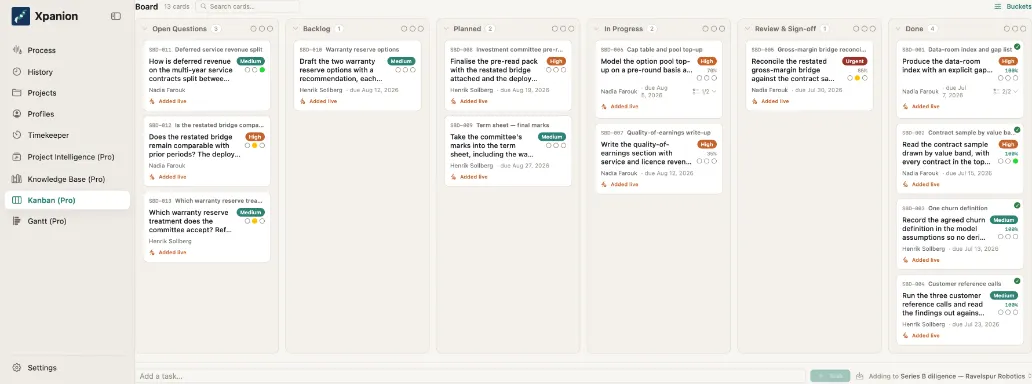The height and width of the screenshot is (384, 1032).
Task: Toggle yellow status dot on SBD-012 card
Action: point(255,146)
